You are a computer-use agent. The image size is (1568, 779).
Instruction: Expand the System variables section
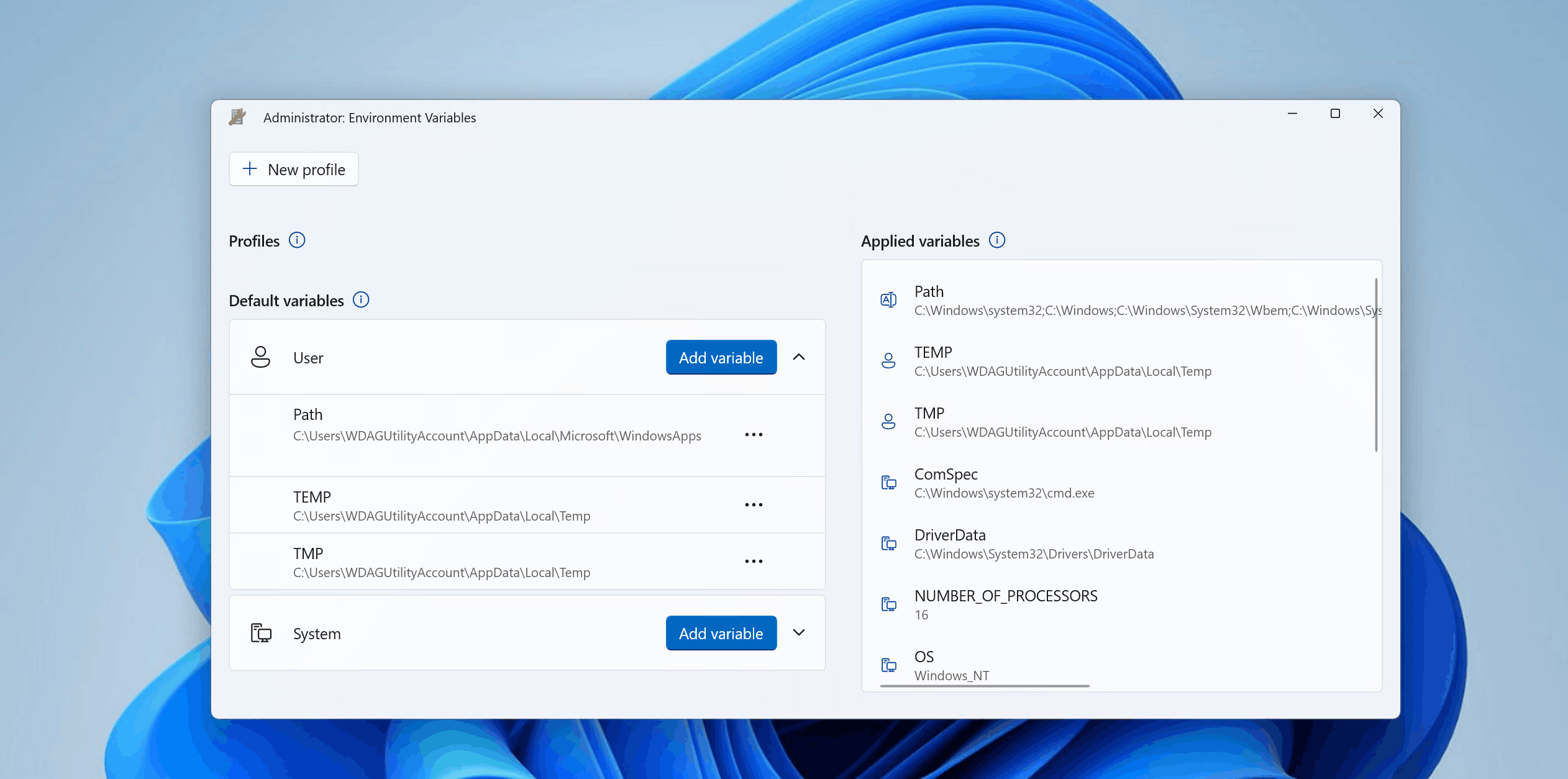[x=799, y=632]
